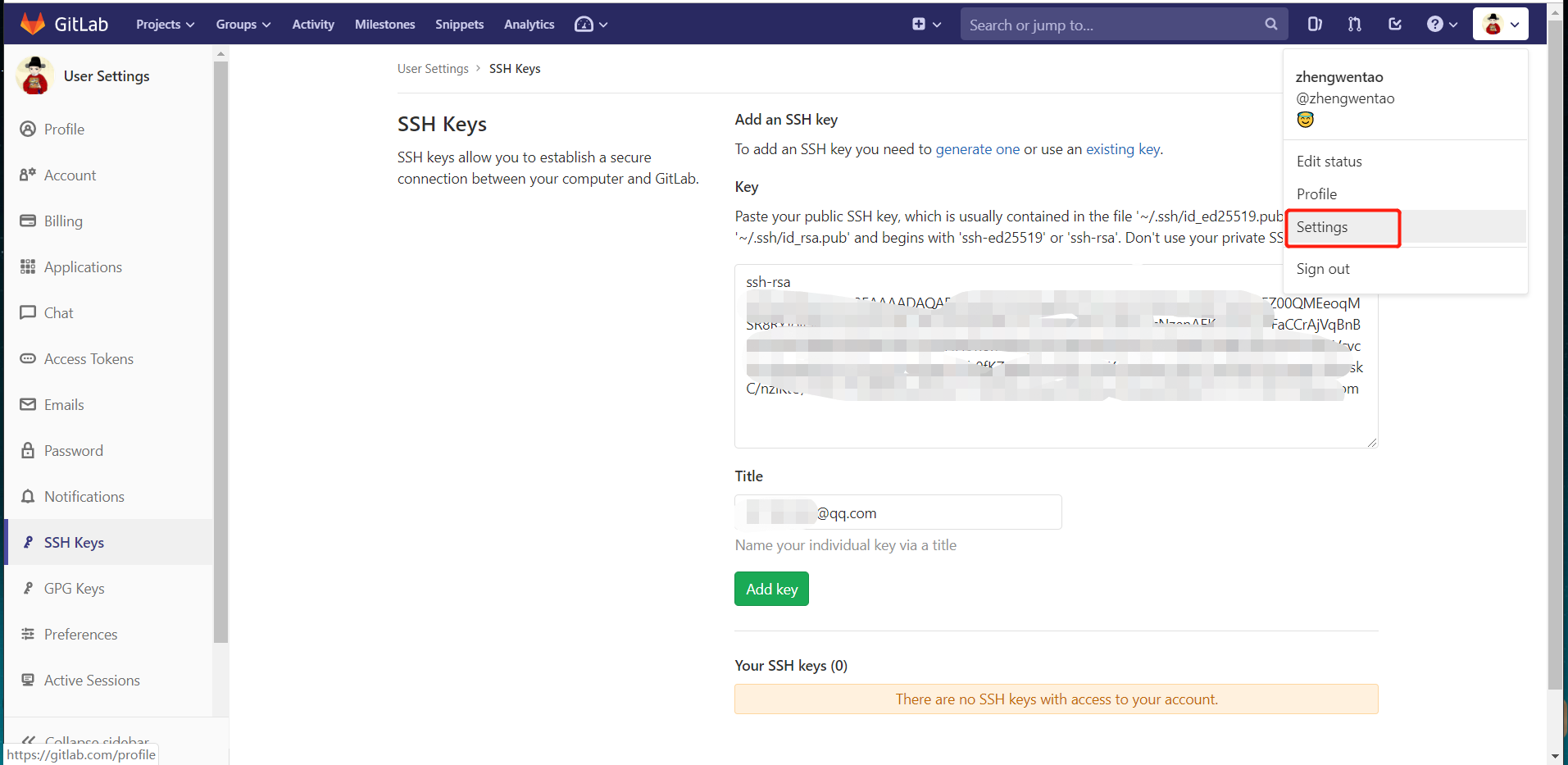The width and height of the screenshot is (1568, 765).
Task: Click the search magnifier icon
Action: pos(1270,24)
